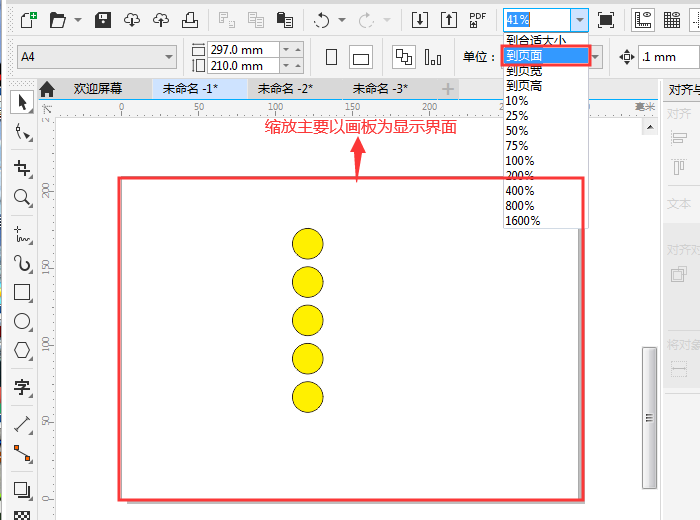Viewport: 700px width, 520px height.
Task: Select the Crop tool
Action: [x=22, y=167]
